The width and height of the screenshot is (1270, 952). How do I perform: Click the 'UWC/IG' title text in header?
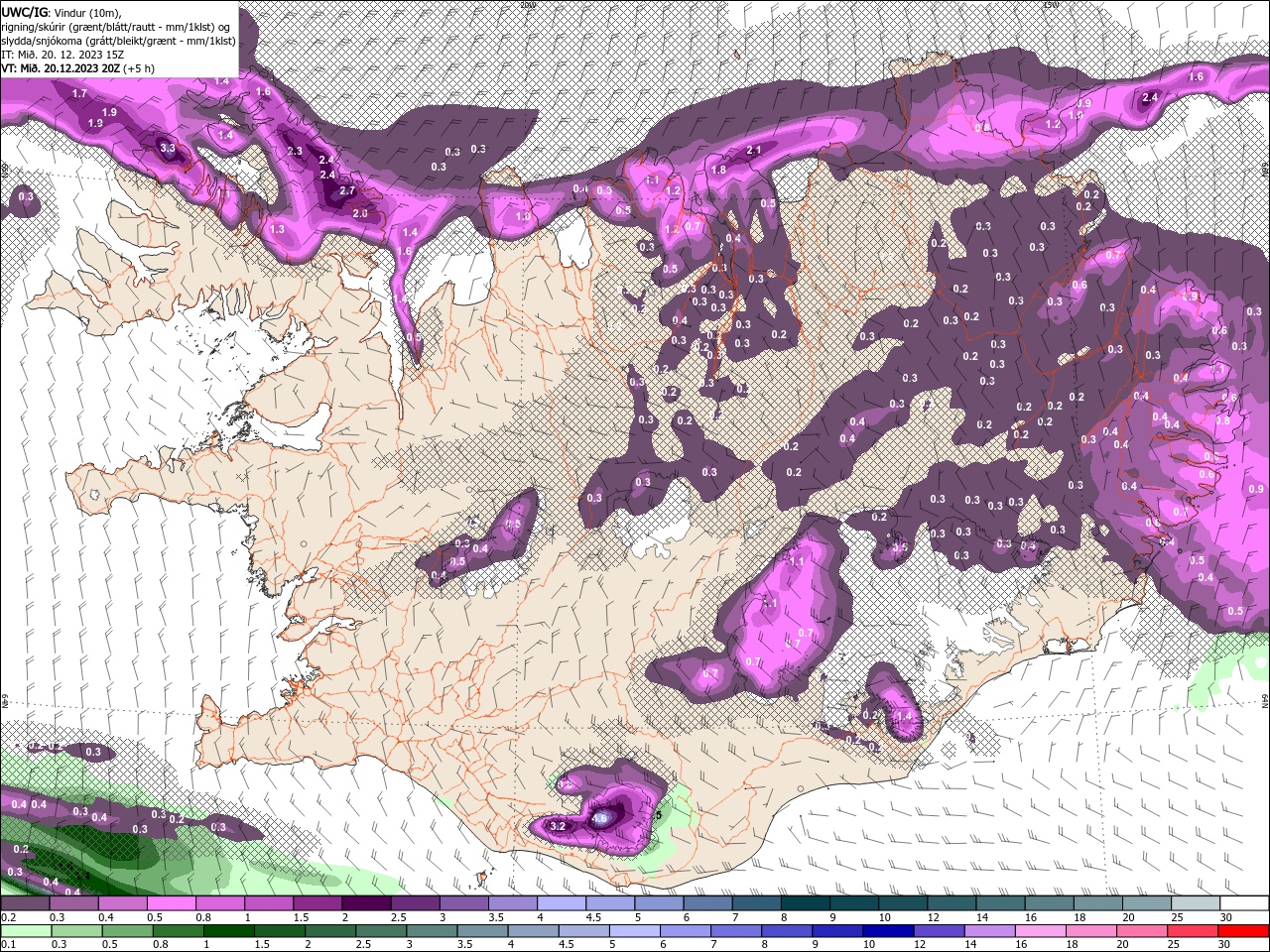pyautogui.click(x=24, y=11)
